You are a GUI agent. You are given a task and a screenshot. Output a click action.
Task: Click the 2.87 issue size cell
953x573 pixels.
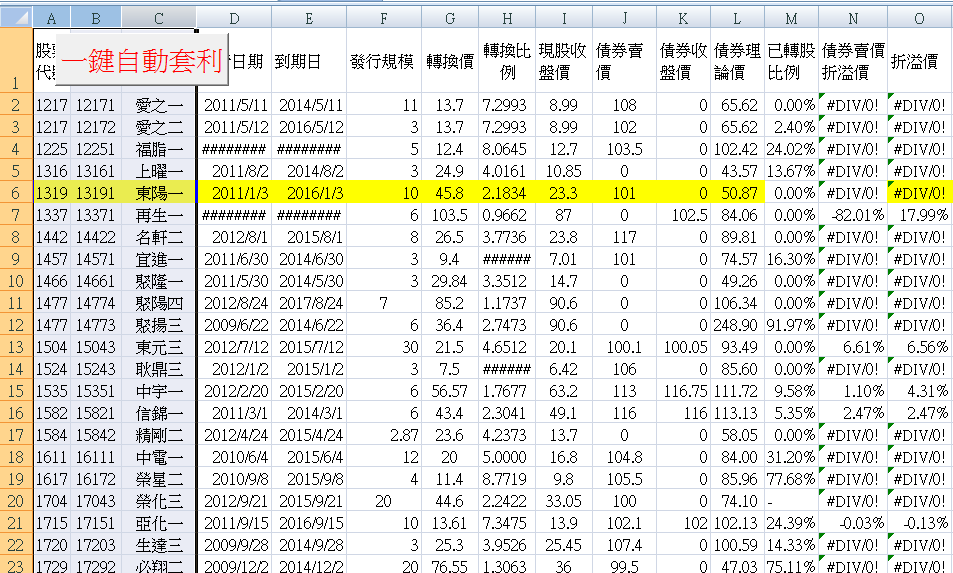(383, 434)
